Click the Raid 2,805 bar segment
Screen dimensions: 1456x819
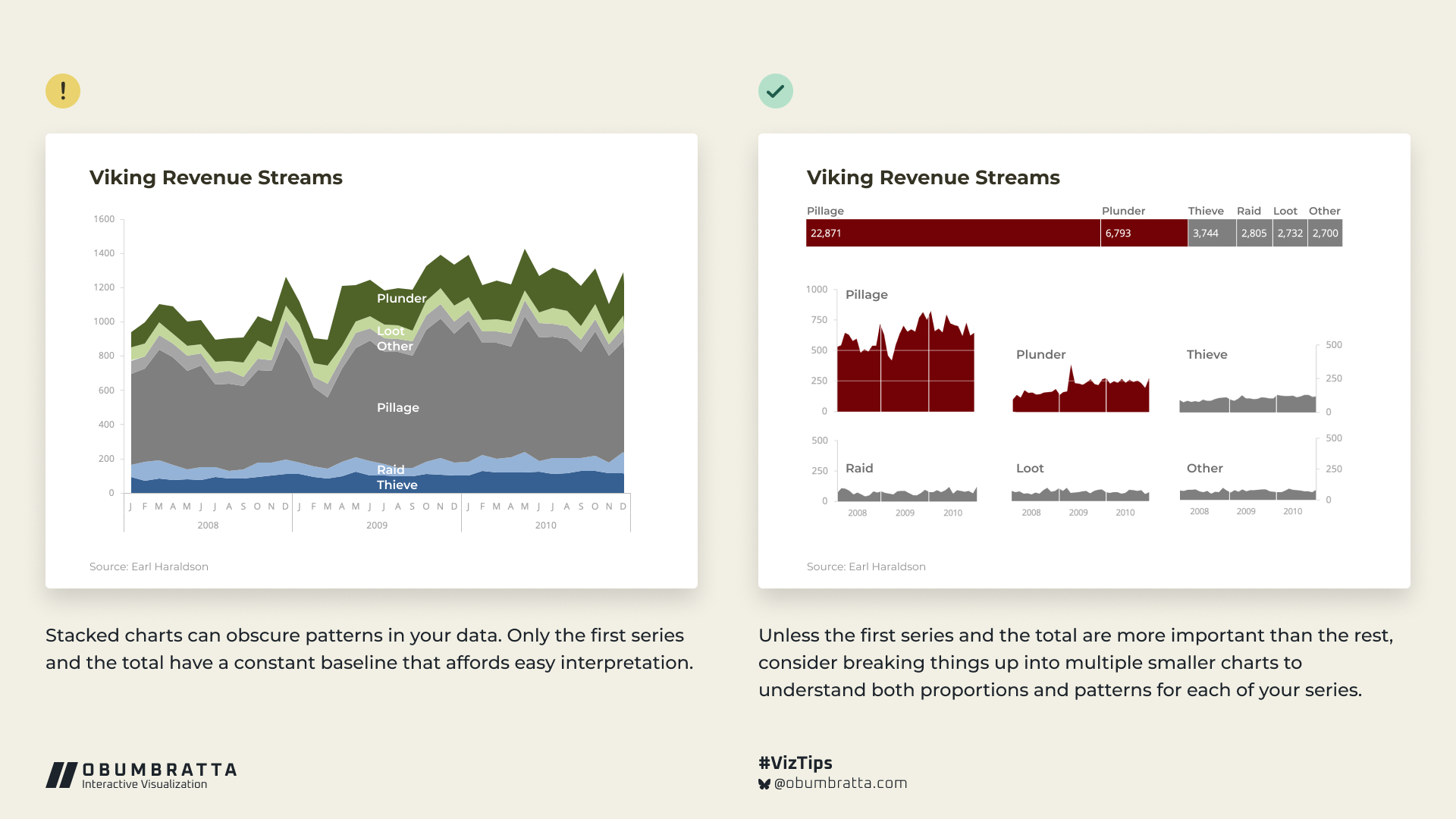tap(1254, 233)
